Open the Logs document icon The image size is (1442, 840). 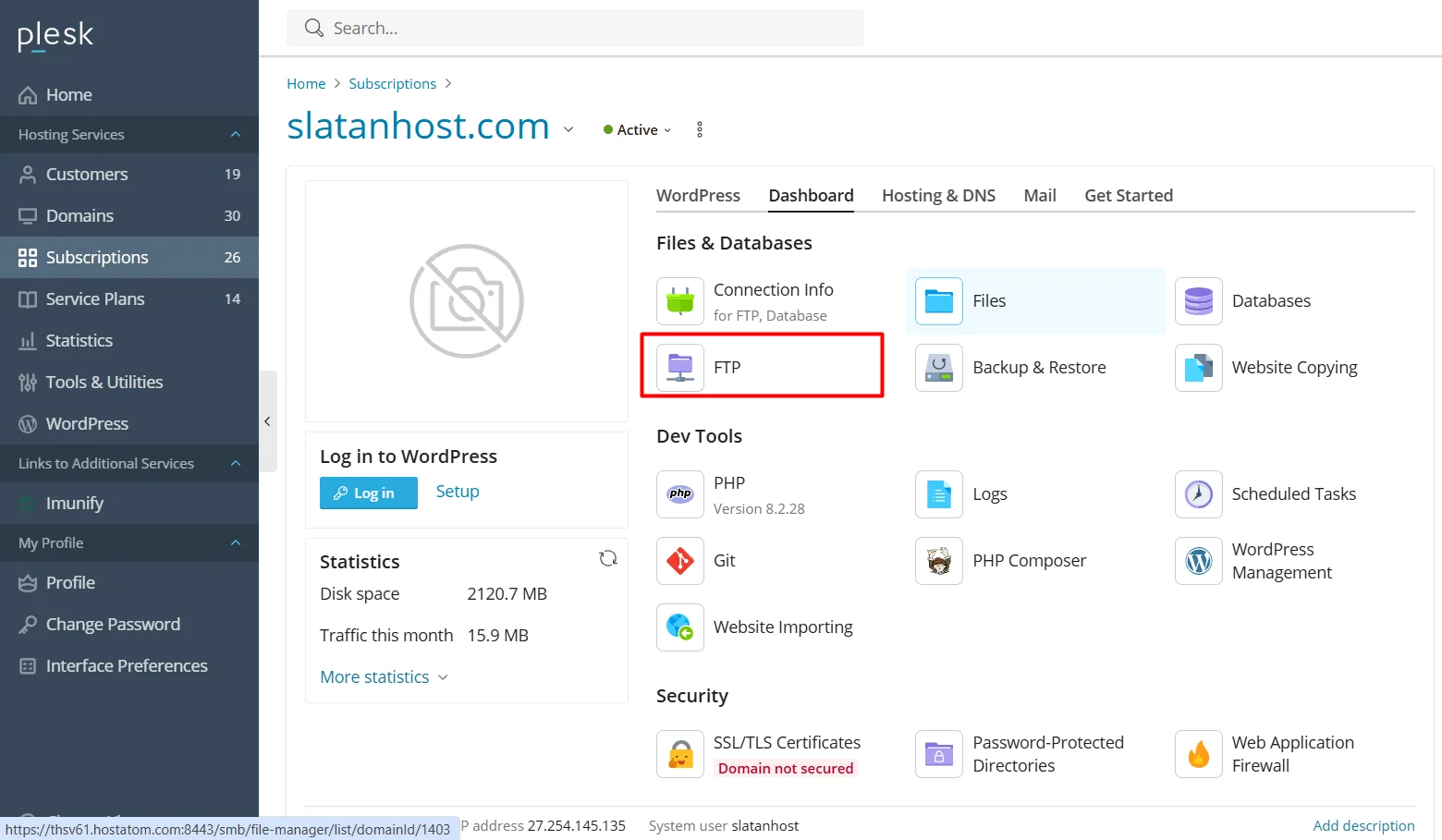pyautogui.click(x=939, y=494)
